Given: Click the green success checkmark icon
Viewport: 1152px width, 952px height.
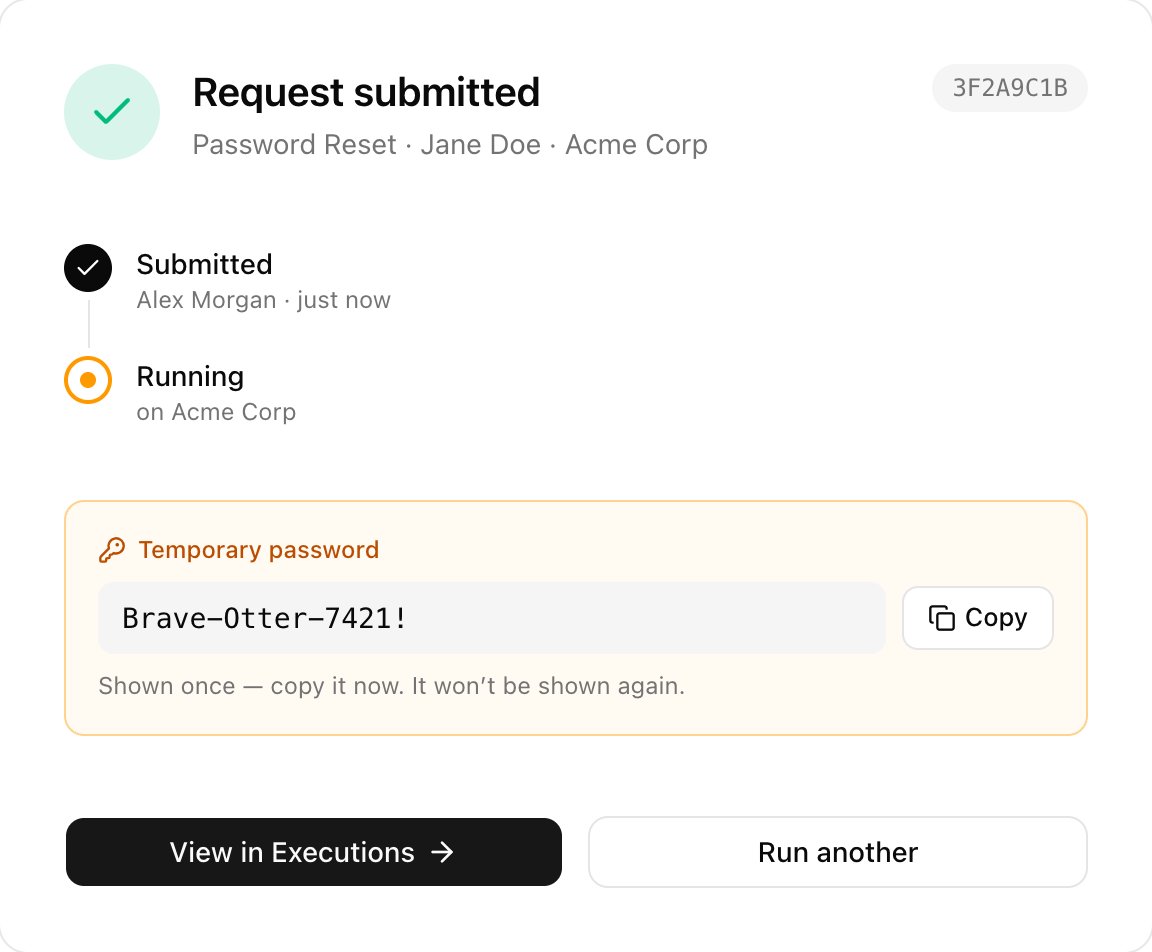Looking at the screenshot, I should click(112, 112).
